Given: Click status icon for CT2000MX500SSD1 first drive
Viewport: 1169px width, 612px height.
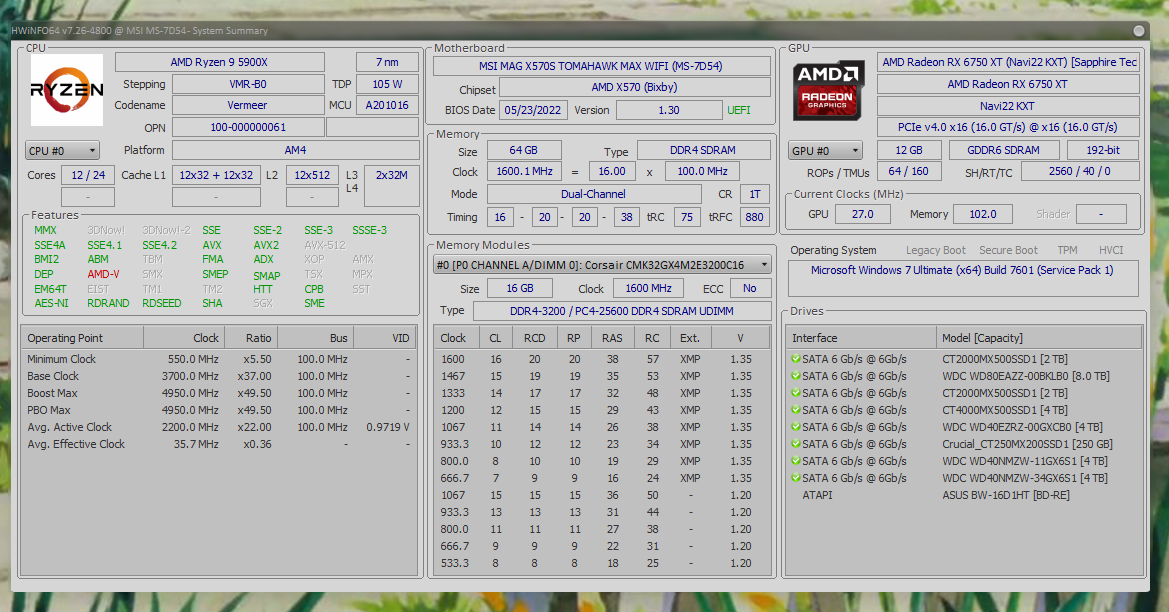Looking at the screenshot, I should click(796, 359).
